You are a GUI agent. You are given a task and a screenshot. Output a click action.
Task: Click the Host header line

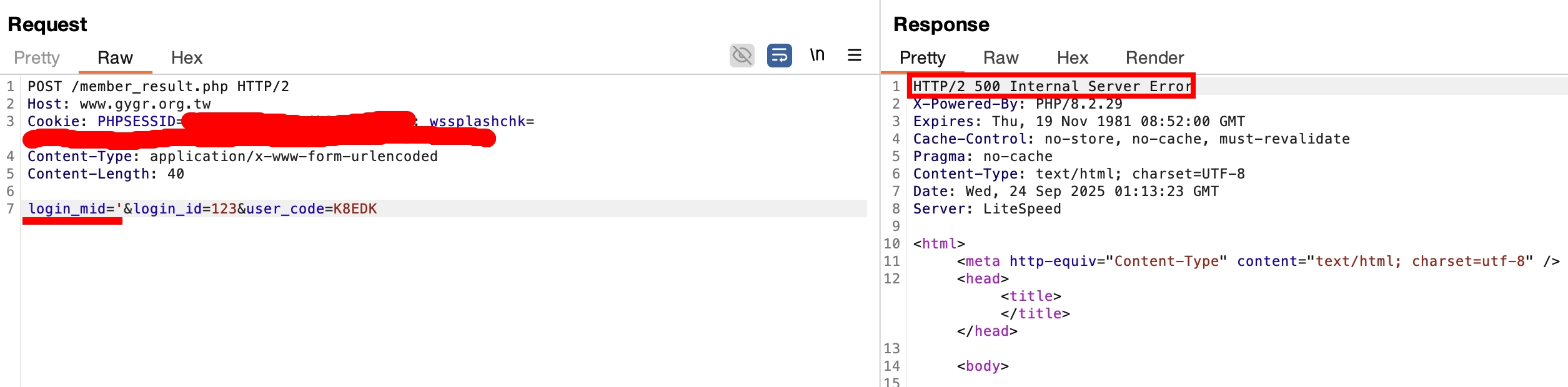tap(119, 104)
